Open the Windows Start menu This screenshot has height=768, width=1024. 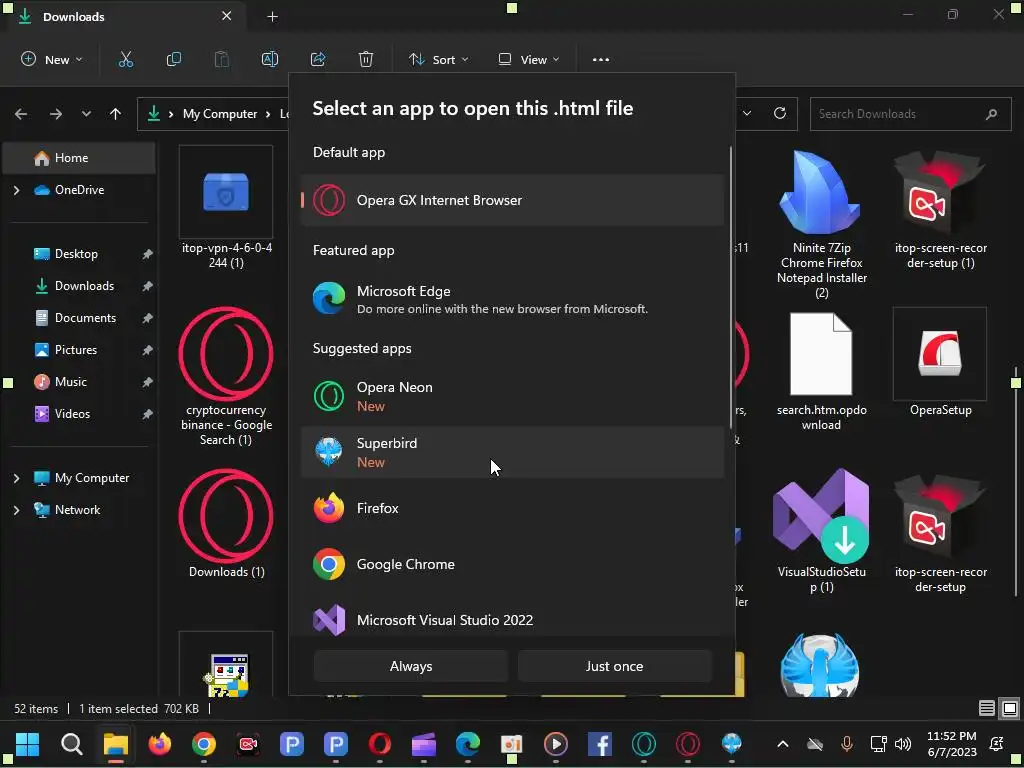tap(27, 744)
